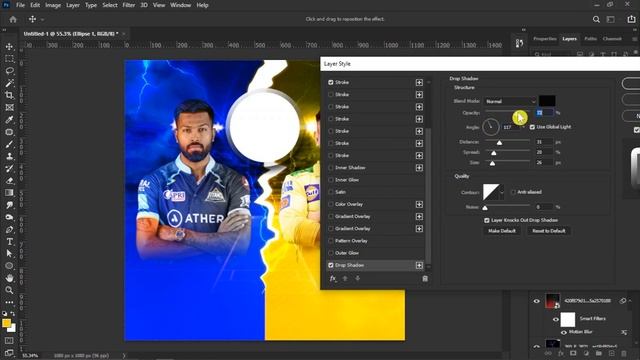Select the Smudge tool

coord(9,205)
